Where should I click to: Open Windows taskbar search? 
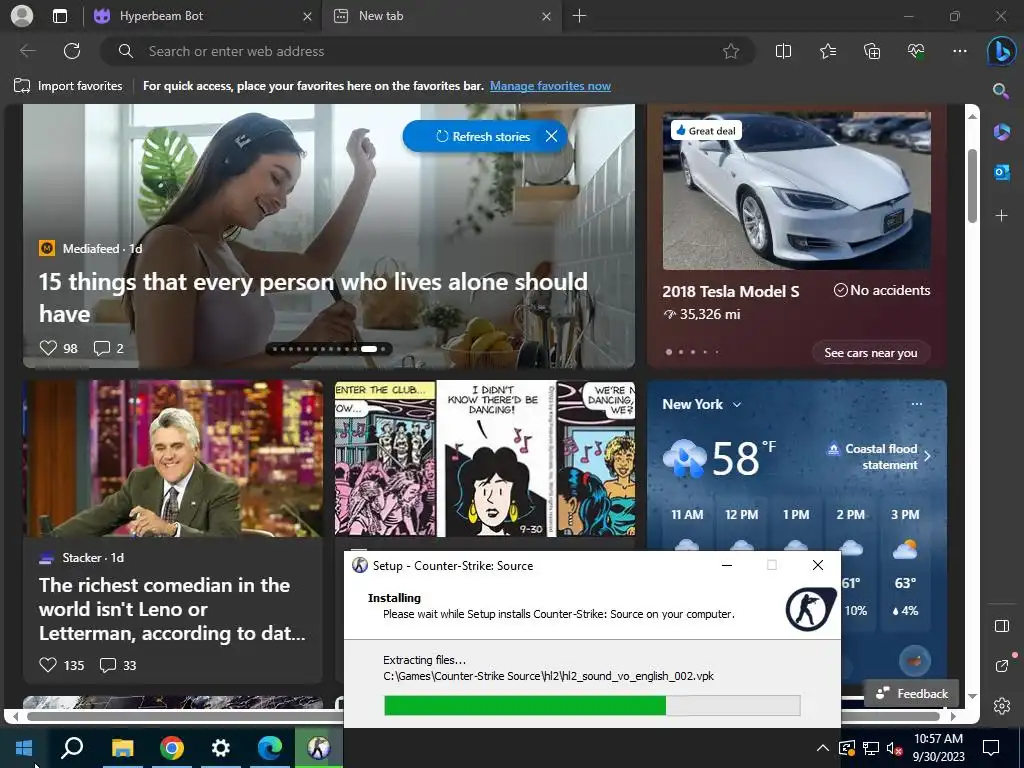pos(72,748)
